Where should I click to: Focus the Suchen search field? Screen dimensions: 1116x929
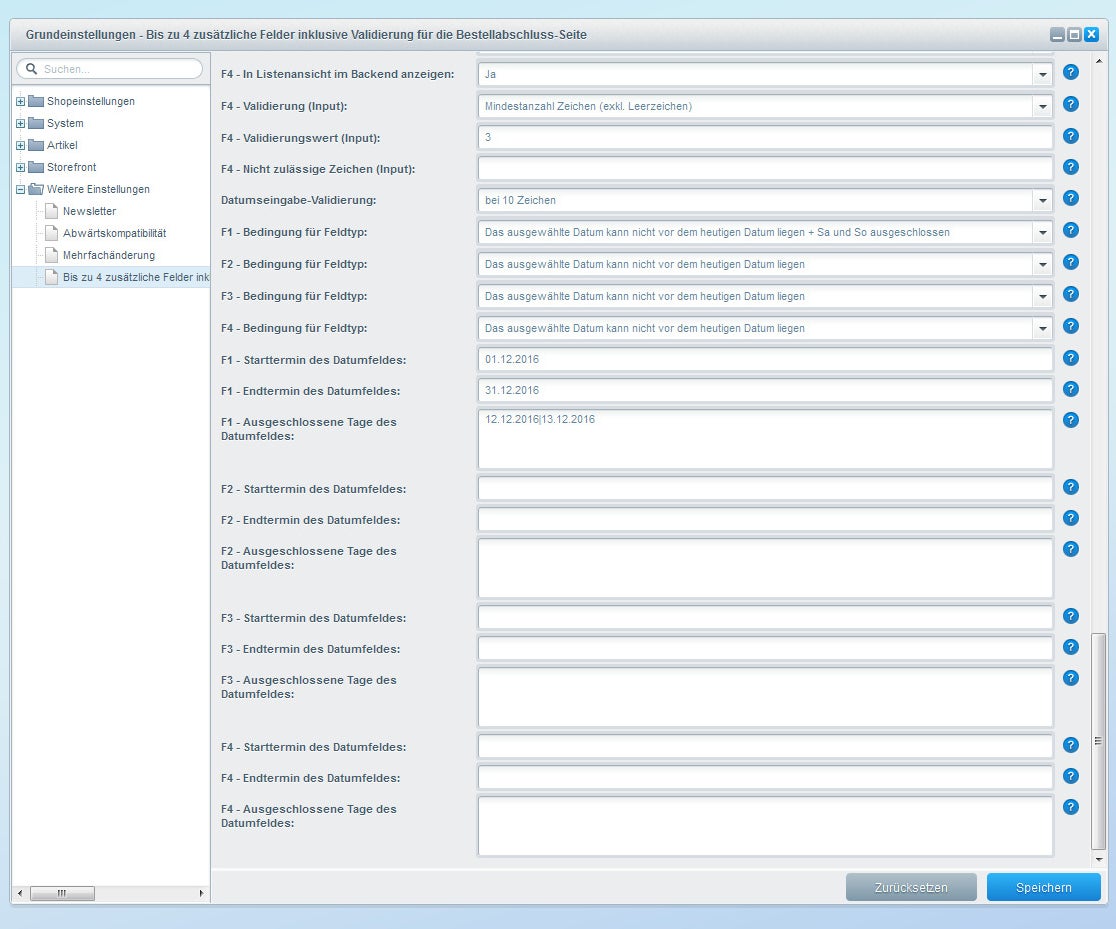pos(110,69)
